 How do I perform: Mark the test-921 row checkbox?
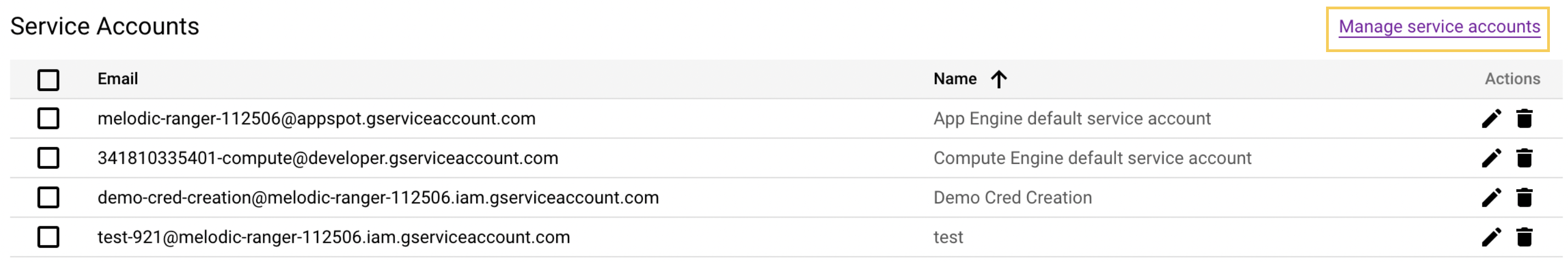tap(48, 237)
